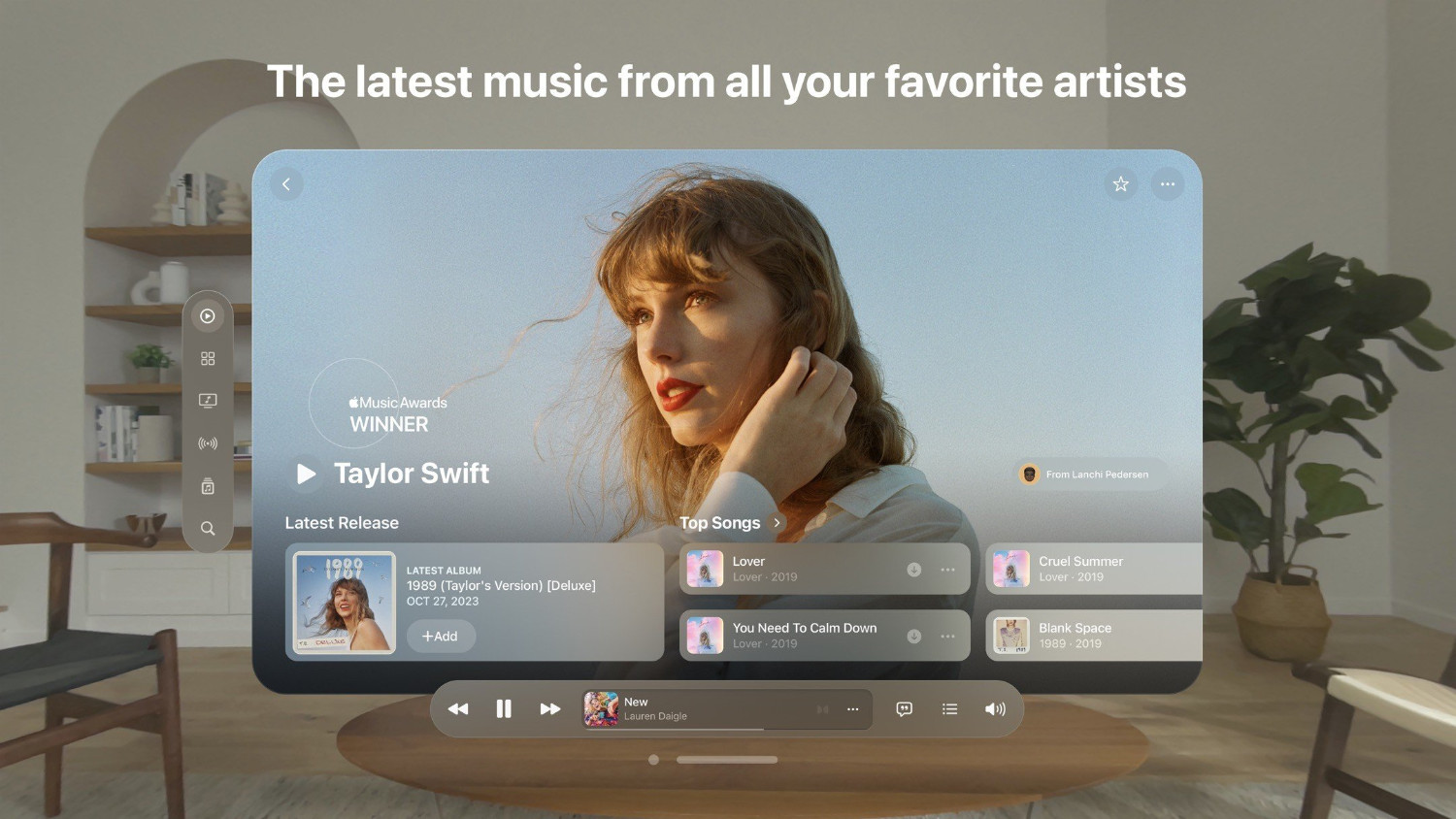Open the Listen Now sidebar tab
Image resolution: width=1456 pixels, height=819 pixels.
(208, 316)
